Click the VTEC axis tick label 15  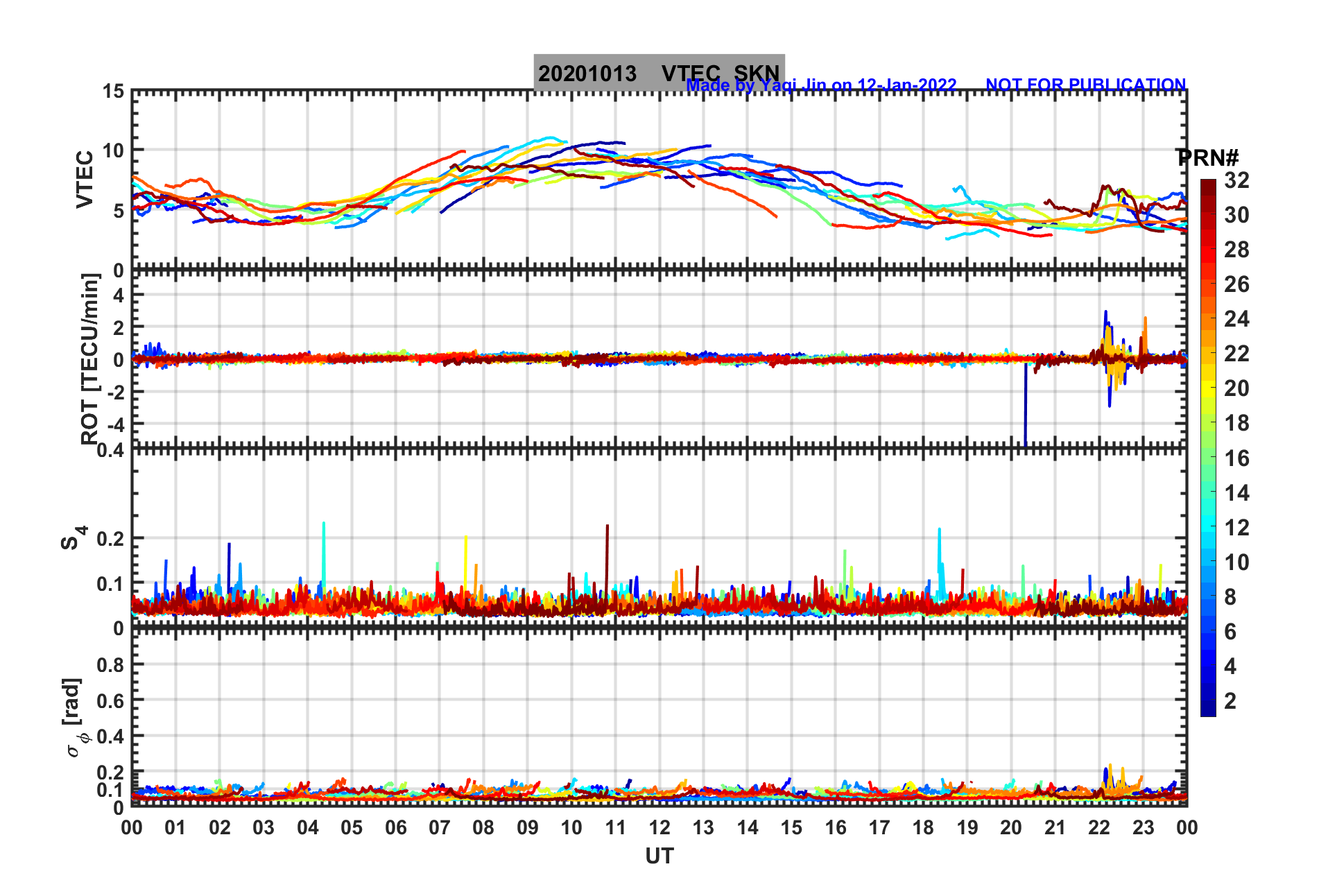coord(114,92)
